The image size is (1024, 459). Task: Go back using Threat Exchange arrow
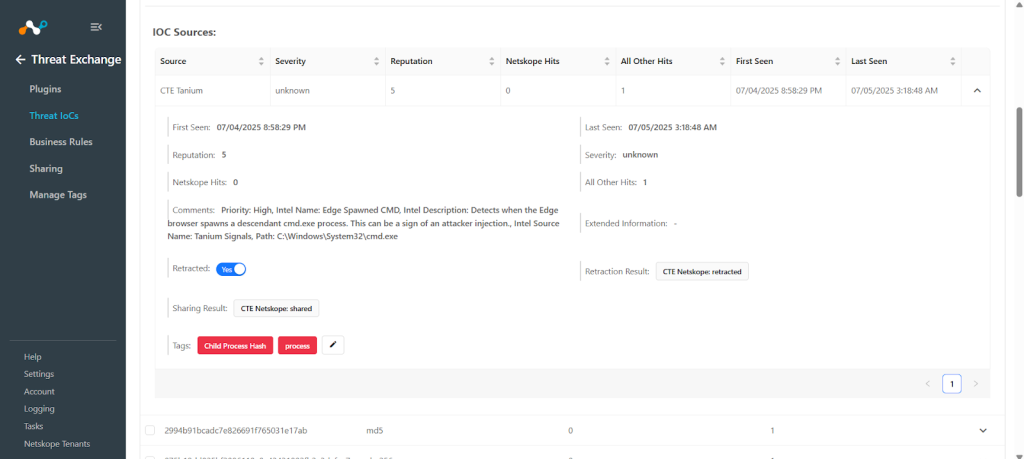[20, 59]
